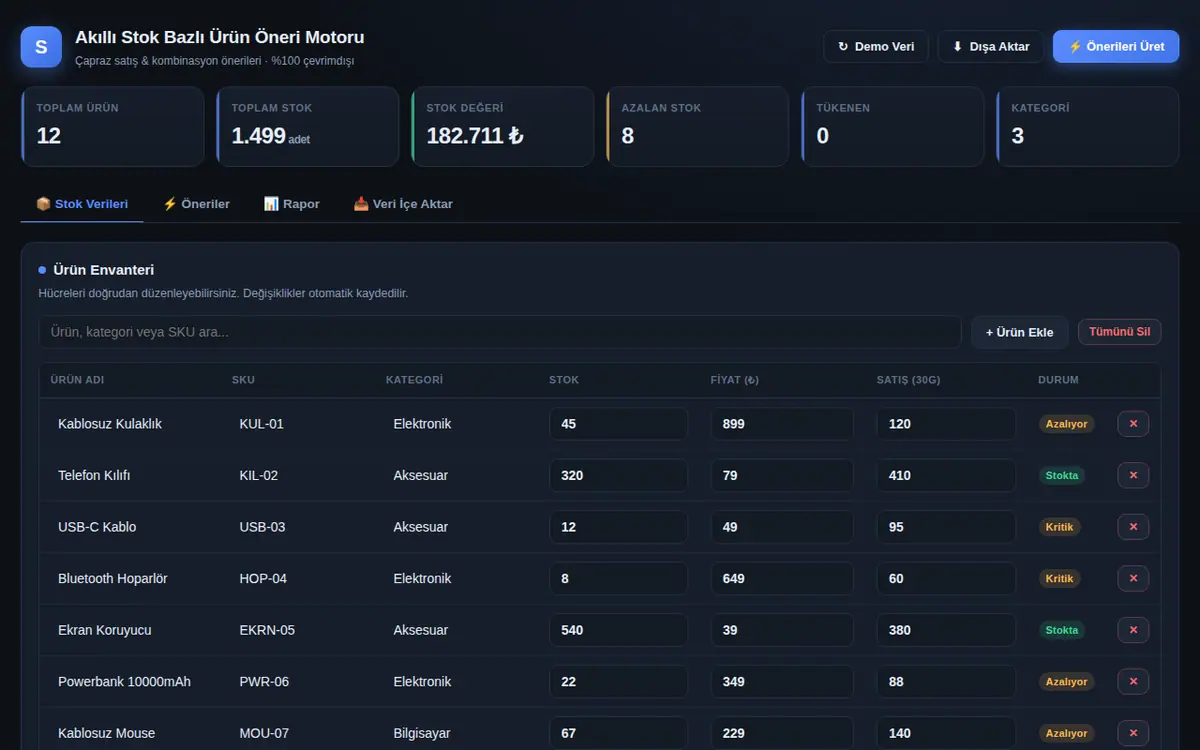Edit stock field of Telefon Kılıfı
Viewport: 1200px width, 750px height.
click(618, 475)
